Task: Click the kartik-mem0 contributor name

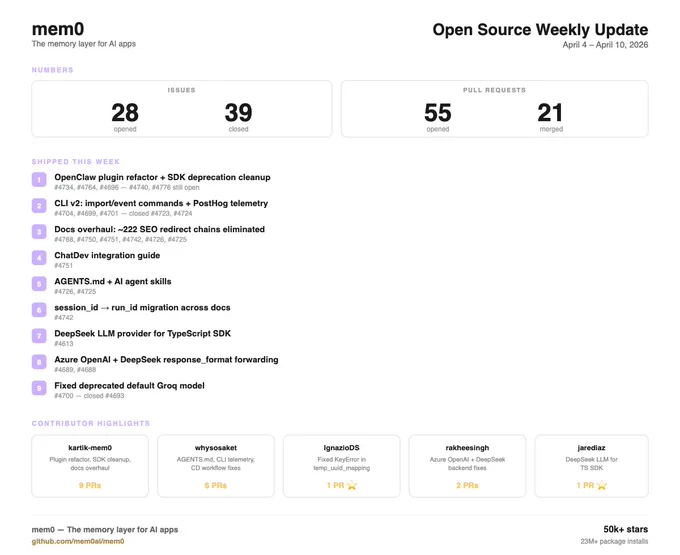Action: [90, 447]
